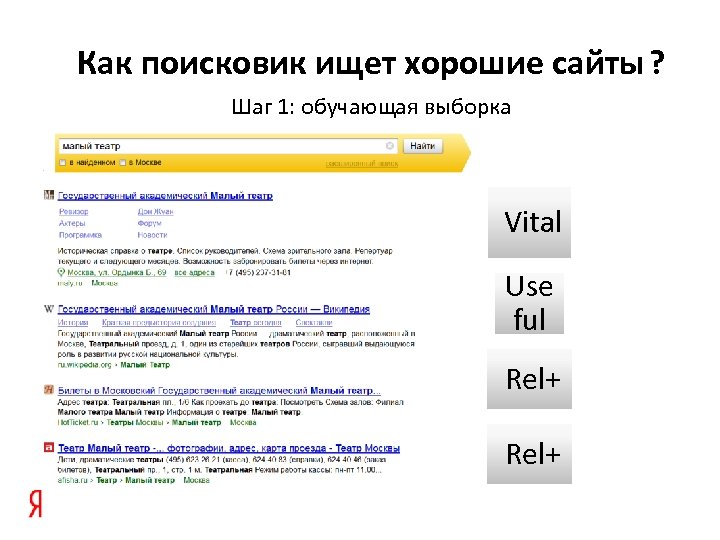Click the Театры Москвы breadcrumb under HotTicket

[x=135, y=422]
